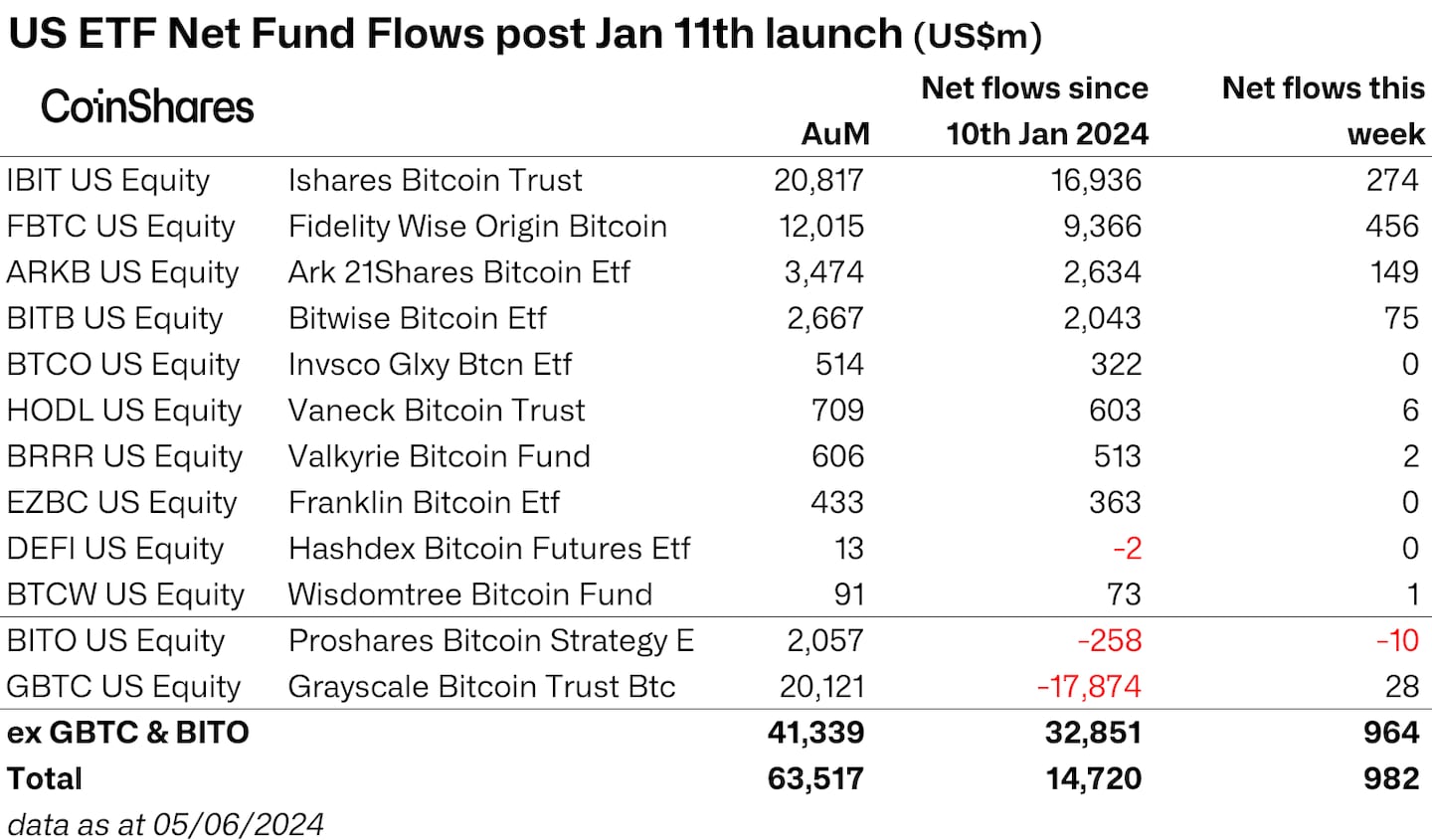
Task: Select the BTCW US Equity ticker
Action: 125,594
